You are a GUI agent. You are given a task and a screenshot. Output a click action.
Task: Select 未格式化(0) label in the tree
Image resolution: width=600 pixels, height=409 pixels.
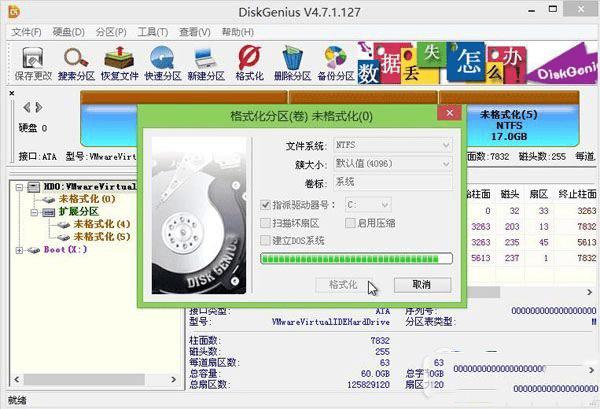[87, 199]
